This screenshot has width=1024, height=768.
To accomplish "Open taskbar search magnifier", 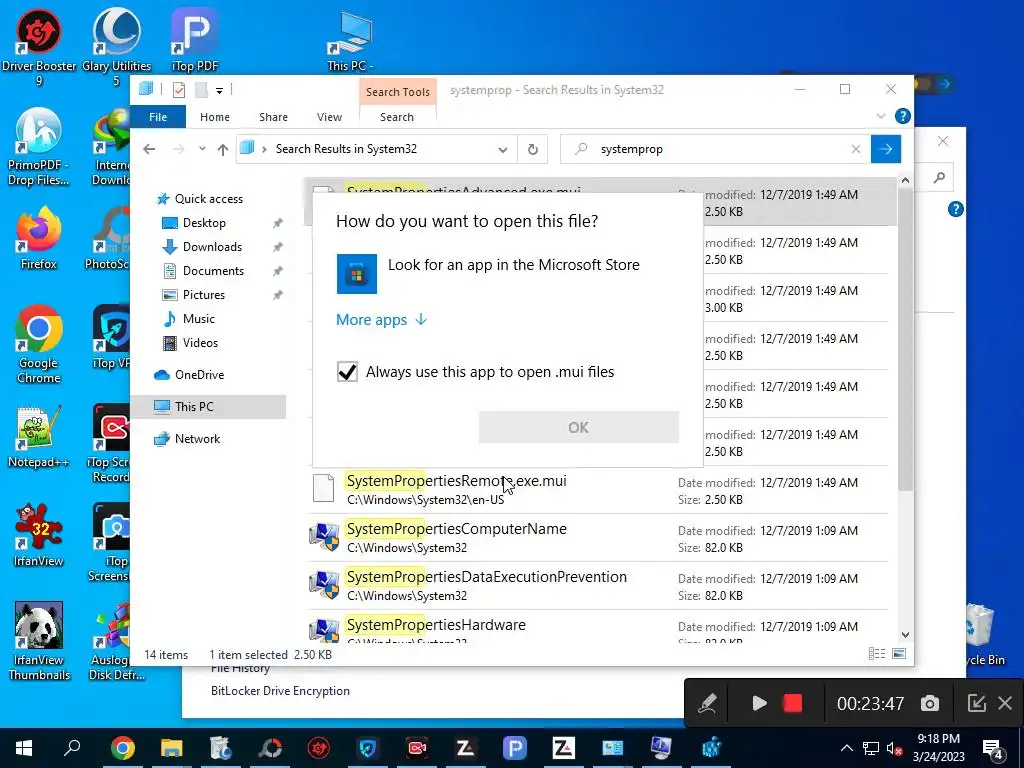I will 72,748.
